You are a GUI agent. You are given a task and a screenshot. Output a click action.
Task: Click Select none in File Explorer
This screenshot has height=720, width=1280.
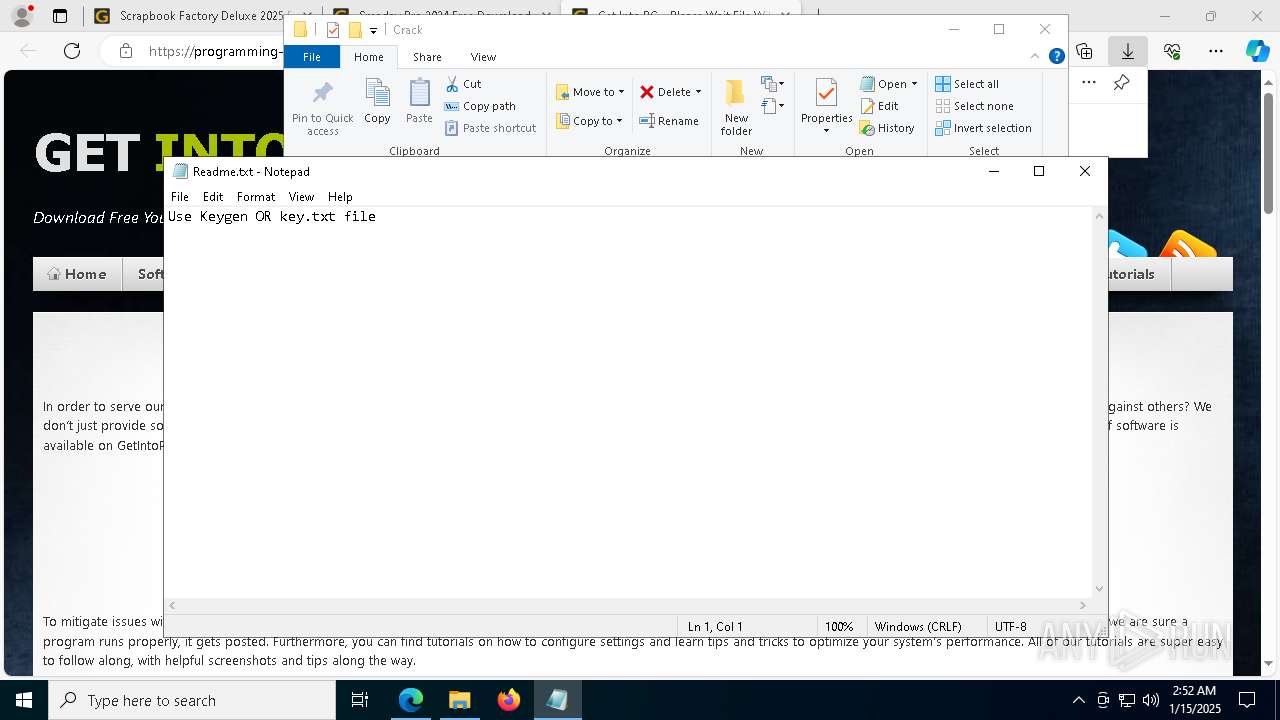point(974,106)
